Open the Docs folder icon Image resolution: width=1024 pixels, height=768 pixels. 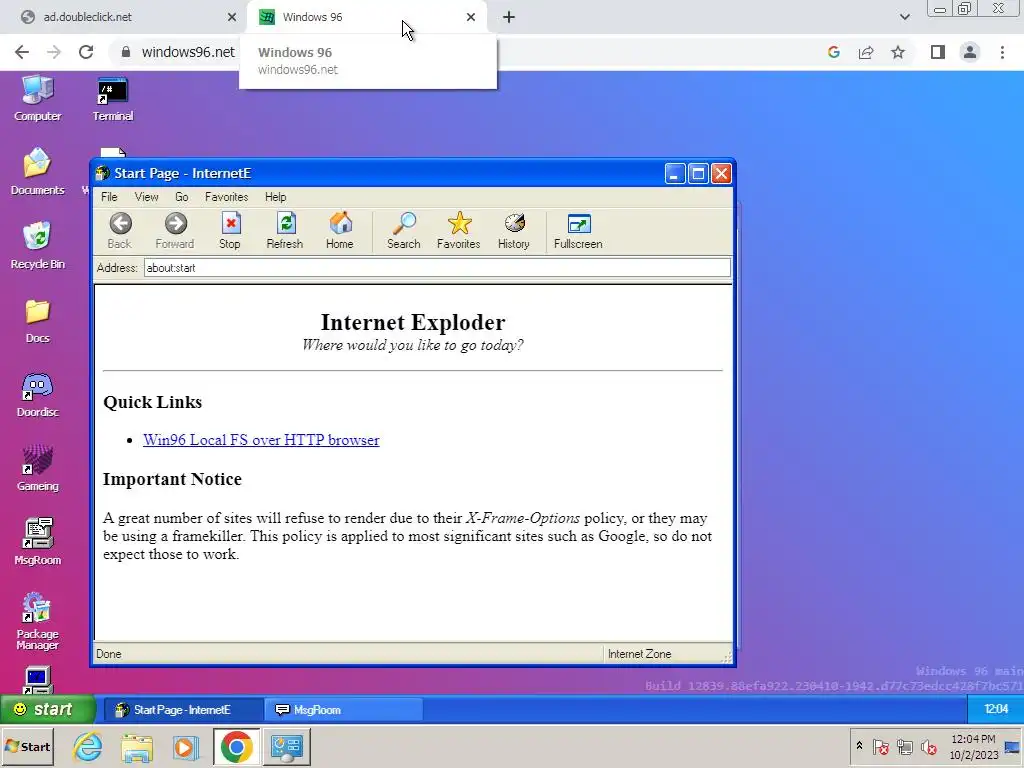tap(37, 321)
